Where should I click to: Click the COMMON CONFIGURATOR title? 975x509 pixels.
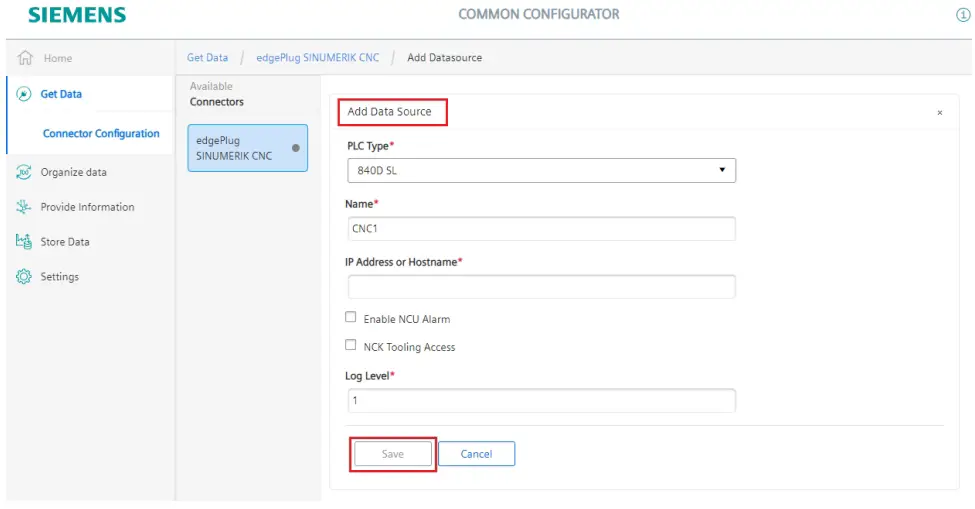(x=538, y=14)
